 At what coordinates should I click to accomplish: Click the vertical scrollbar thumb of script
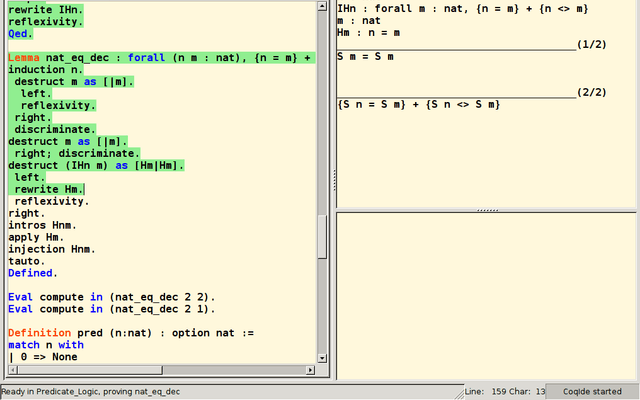point(322,237)
